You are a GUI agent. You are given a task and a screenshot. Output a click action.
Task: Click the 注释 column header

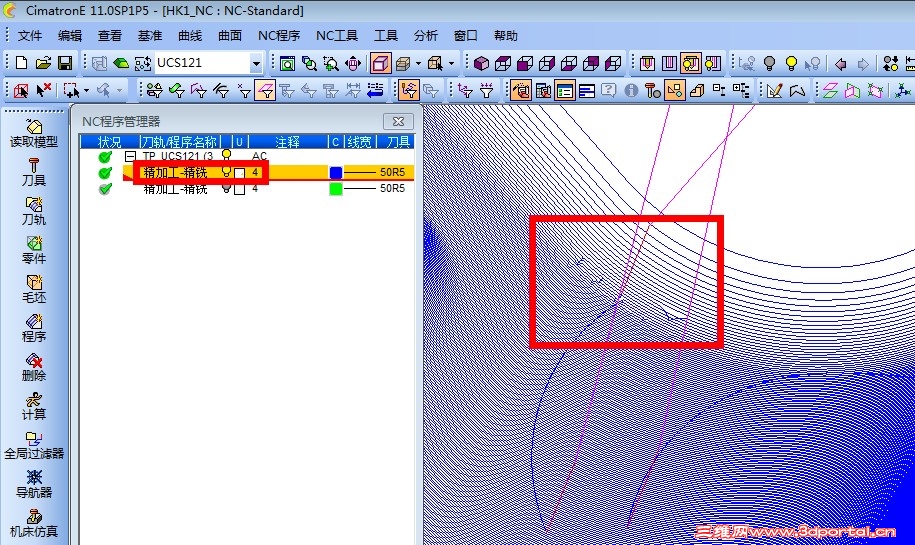pos(287,142)
